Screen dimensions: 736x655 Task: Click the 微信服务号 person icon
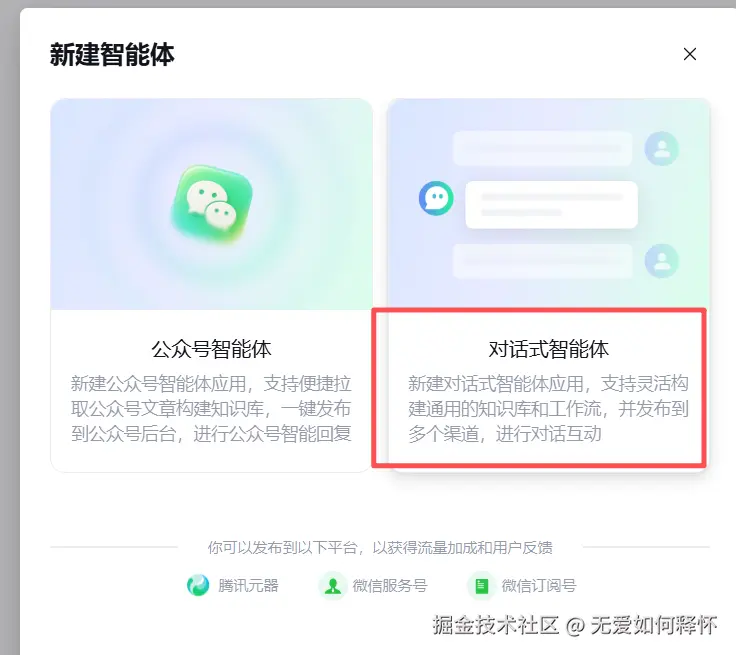[x=333, y=586]
